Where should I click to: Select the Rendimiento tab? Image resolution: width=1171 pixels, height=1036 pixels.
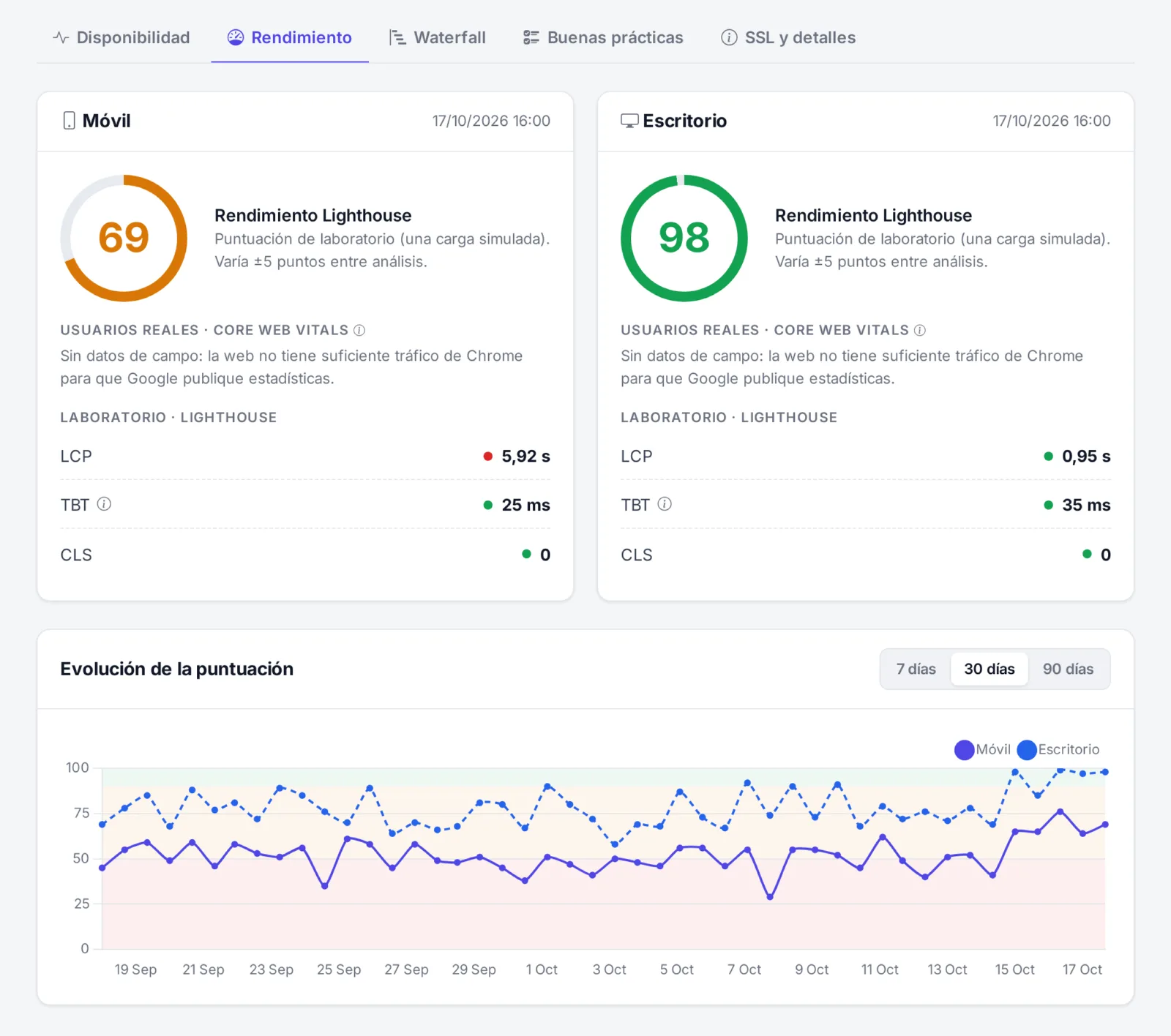point(290,37)
